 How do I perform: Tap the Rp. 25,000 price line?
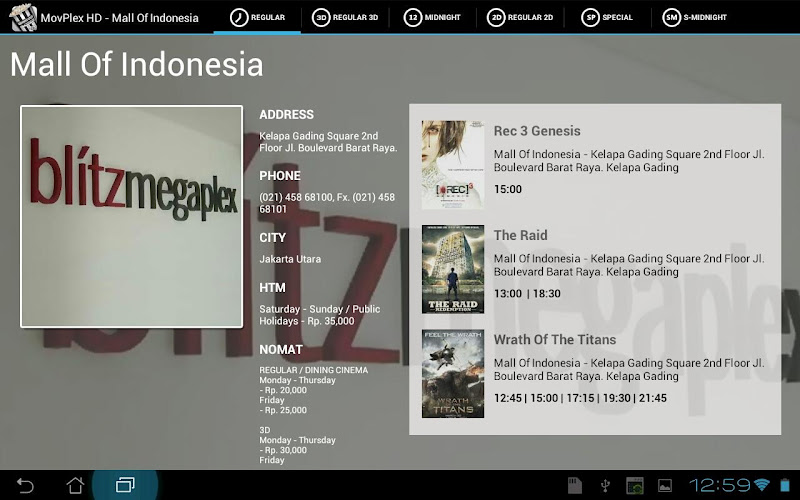click(283, 410)
